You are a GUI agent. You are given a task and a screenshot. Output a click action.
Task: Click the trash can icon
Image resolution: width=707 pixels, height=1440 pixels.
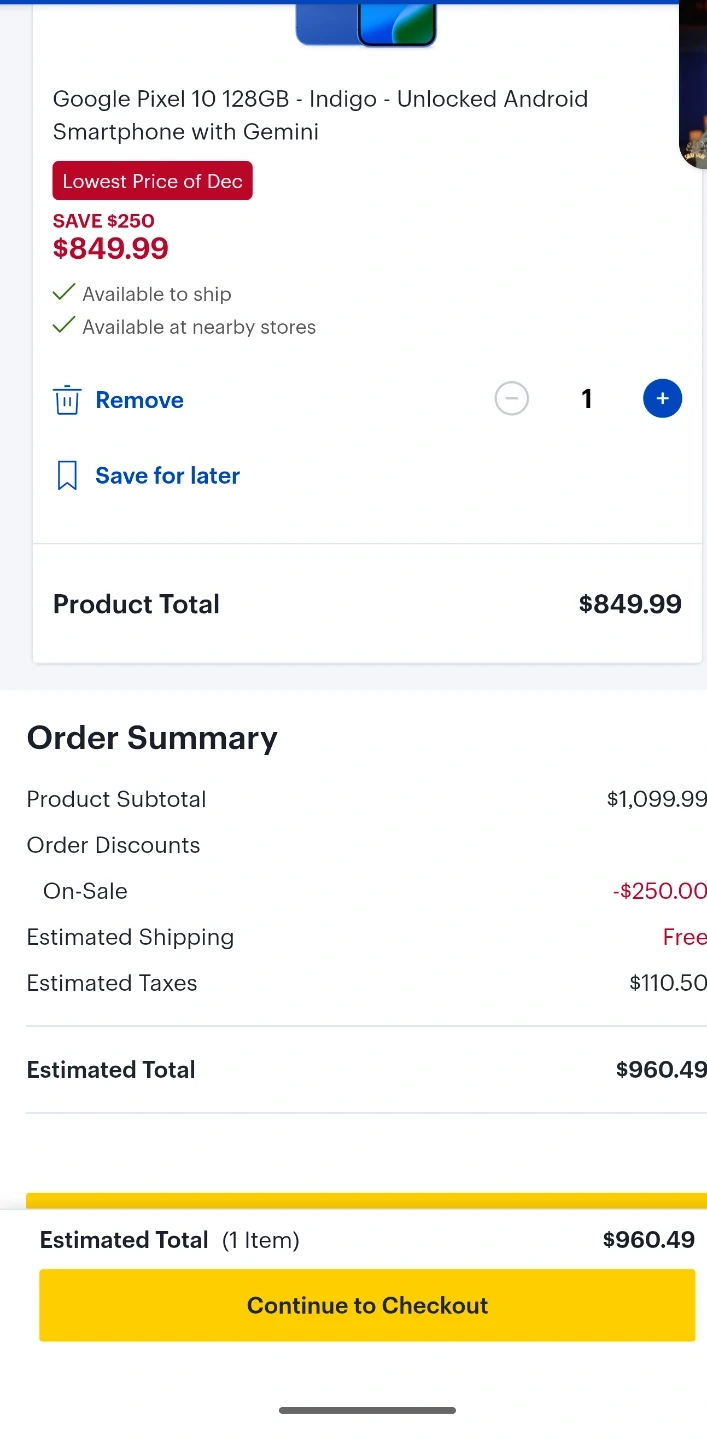pos(67,400)
